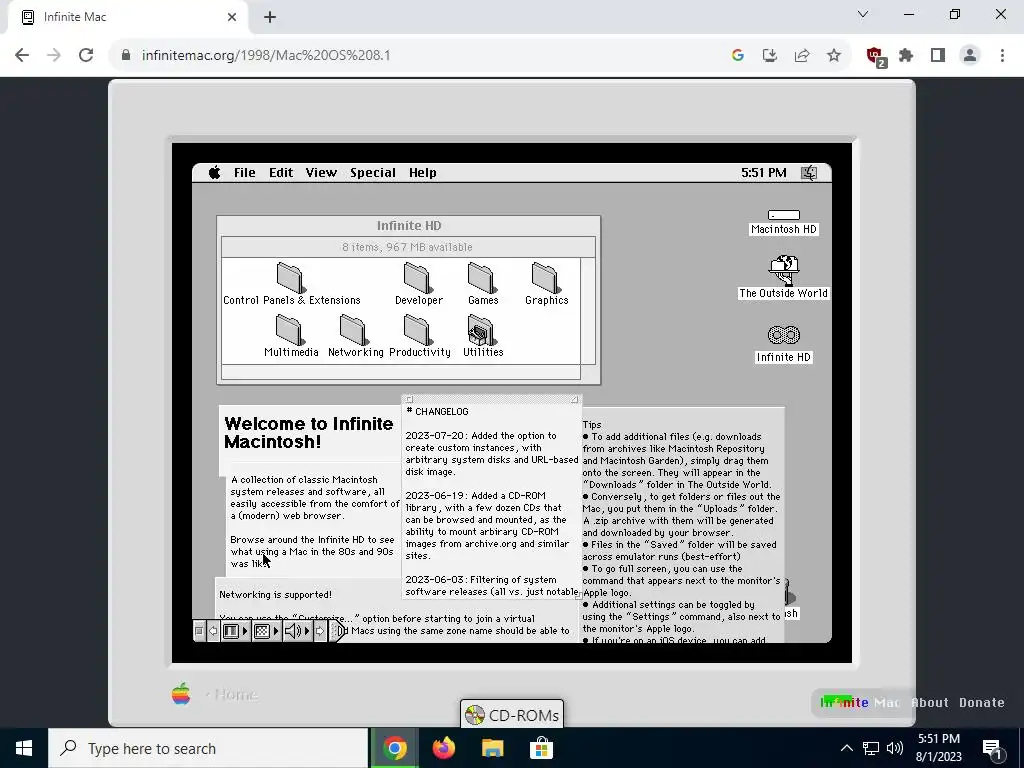Go back in the browser
The height and width of the screenshot is (768, 1024).
pos(22,55)
